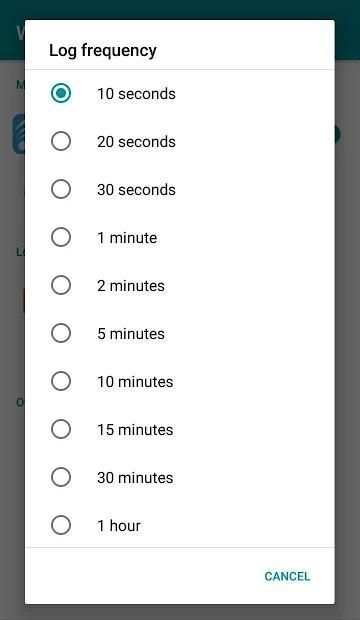Select the 10 seconds radio button
This screenshot has height=620, width=360.
[x=61, y=93]
